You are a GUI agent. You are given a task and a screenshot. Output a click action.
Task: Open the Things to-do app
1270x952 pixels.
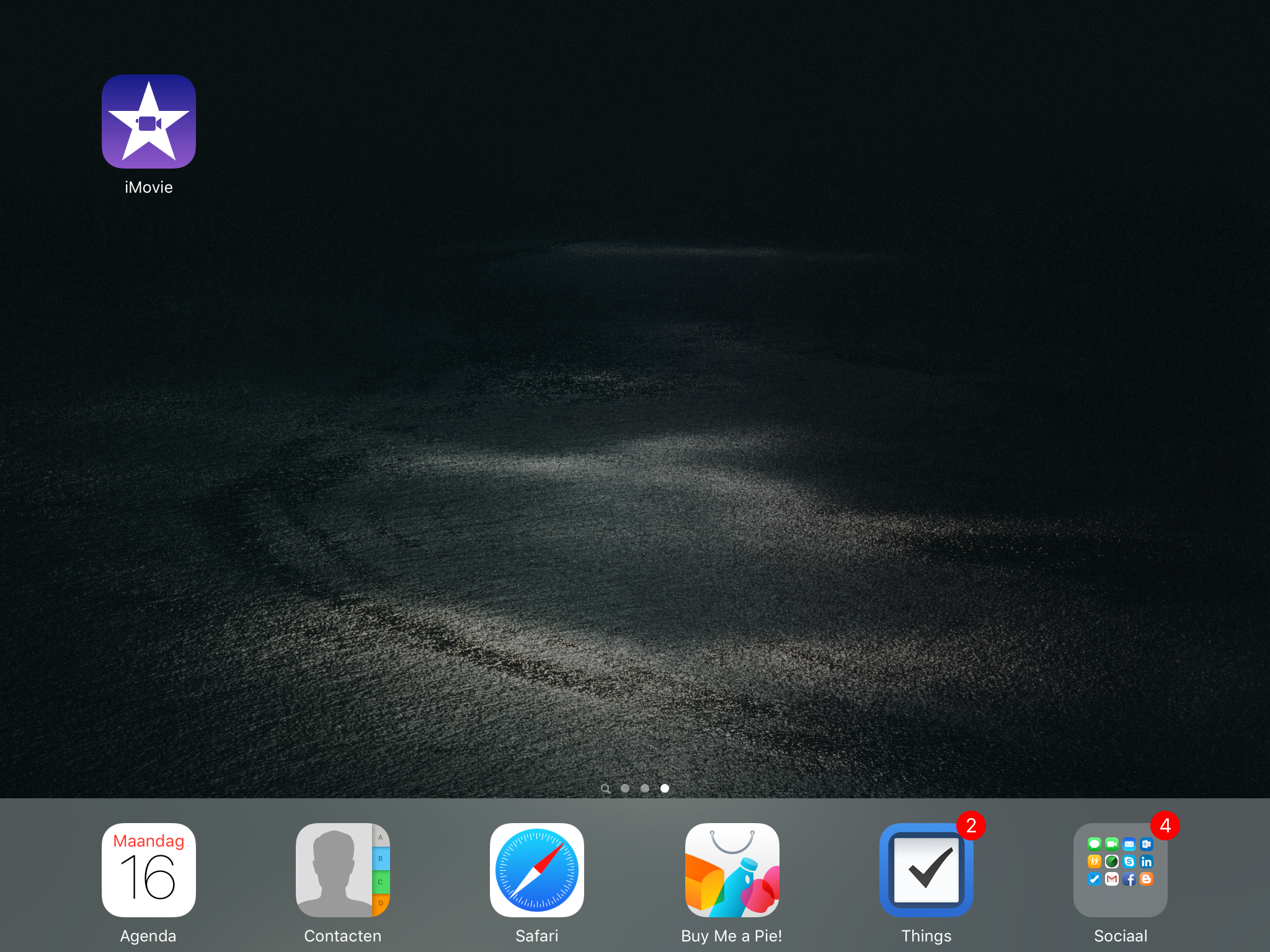926,870
